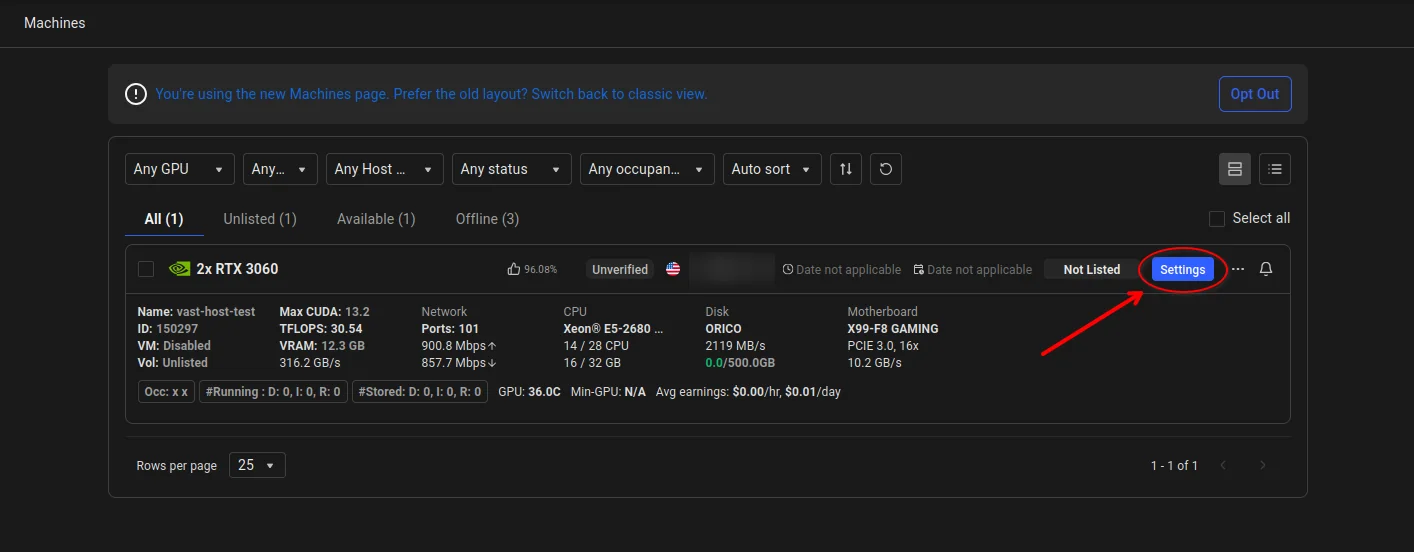Open the Any occupancy dropdown
The height and width of the screenshot is (552, 1414).
(x=648, y=169)
